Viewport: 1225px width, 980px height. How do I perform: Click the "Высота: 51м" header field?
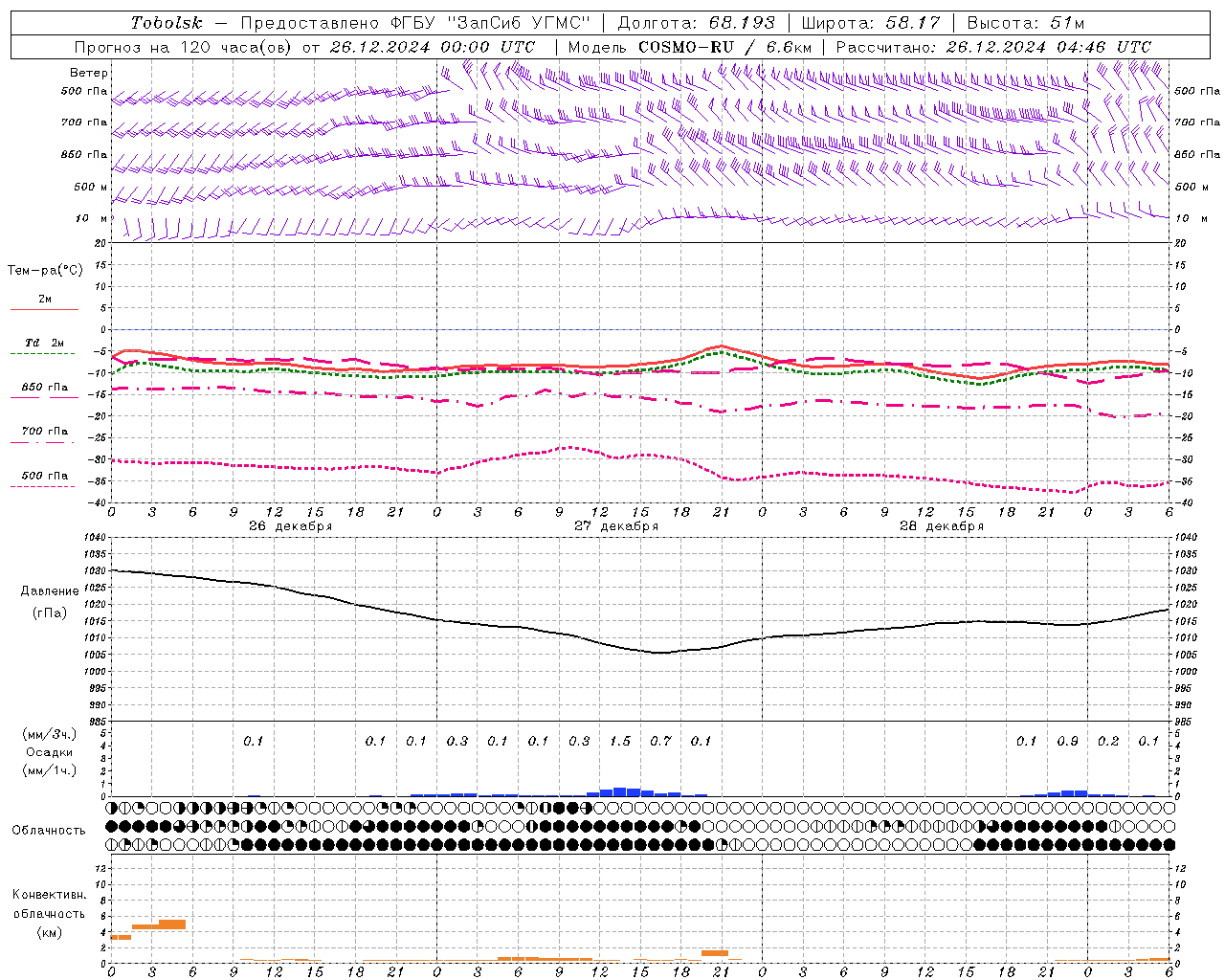click(1025, 23)
